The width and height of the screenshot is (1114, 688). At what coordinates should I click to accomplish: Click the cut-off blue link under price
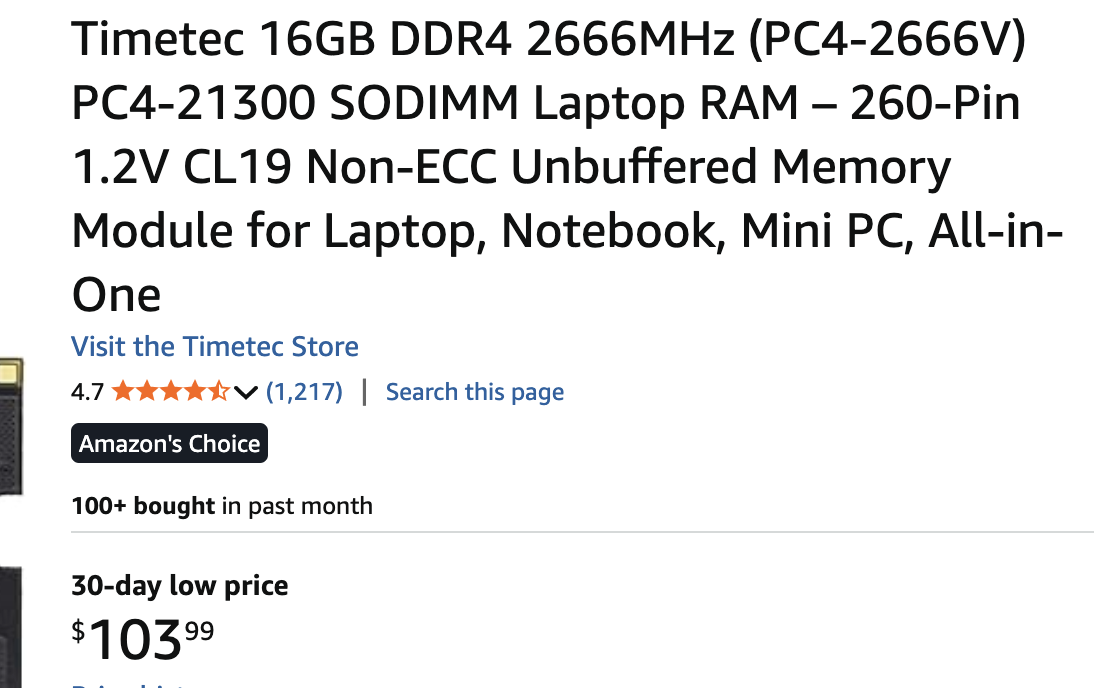[120, 685]
